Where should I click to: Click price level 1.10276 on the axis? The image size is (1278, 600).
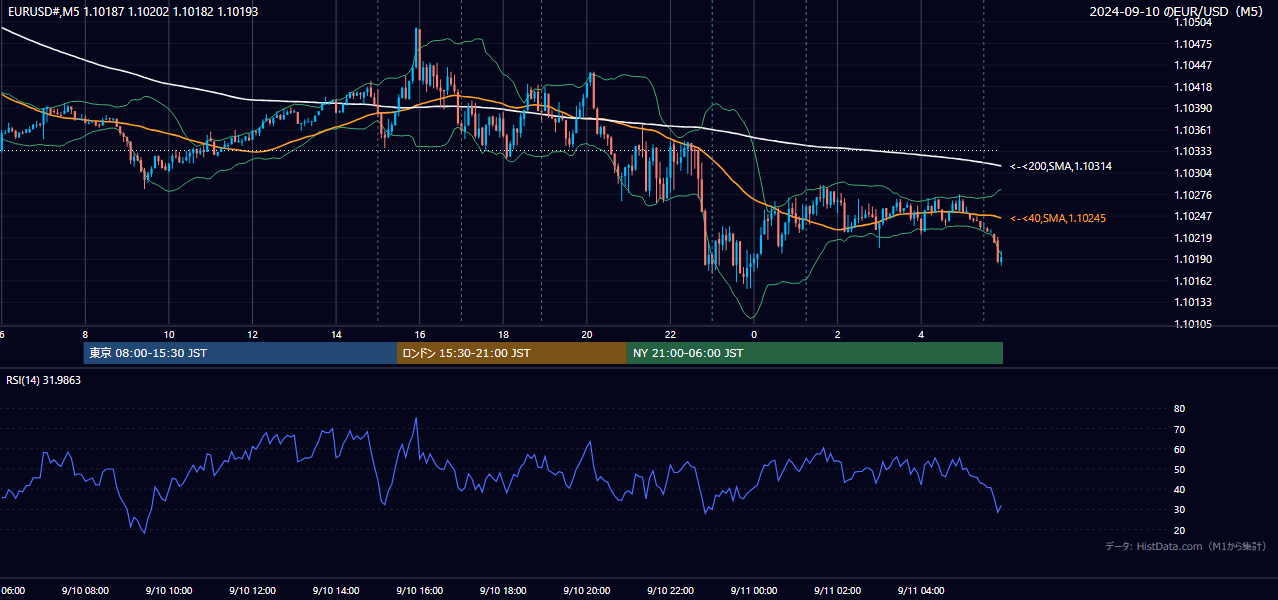pos(1193,195)
